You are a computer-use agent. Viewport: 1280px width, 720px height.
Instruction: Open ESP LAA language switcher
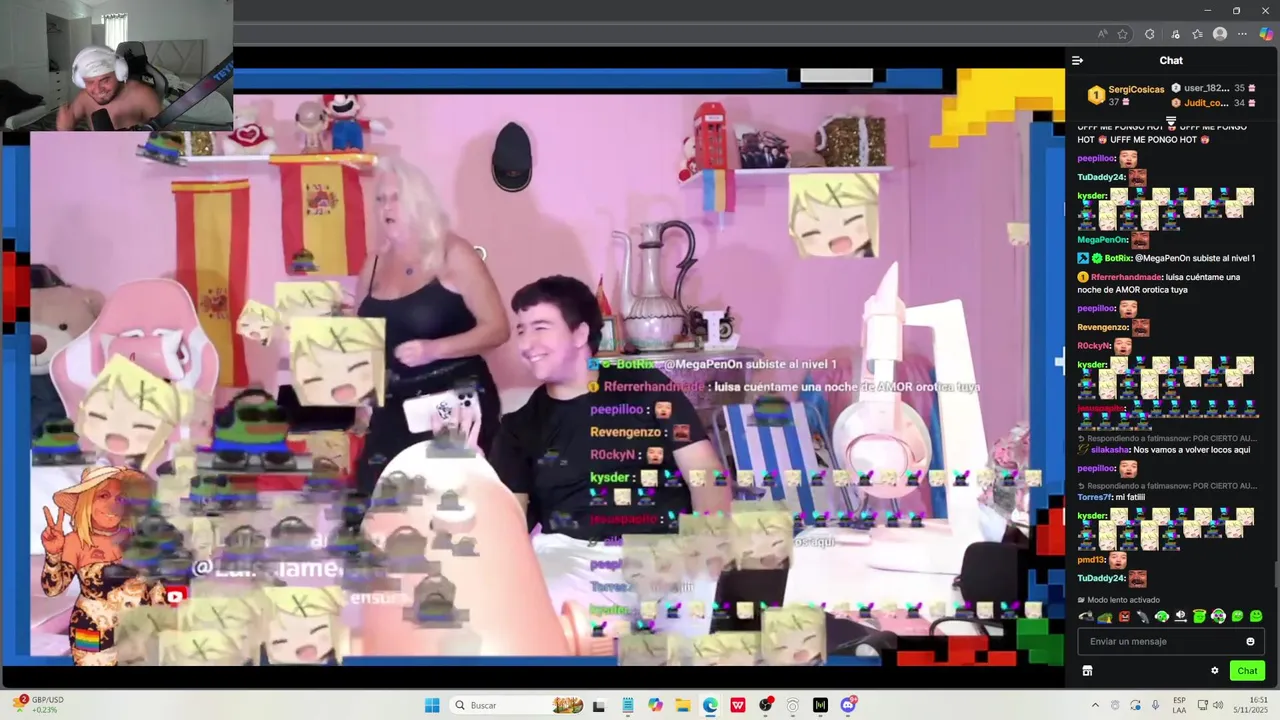[1180, 705]
